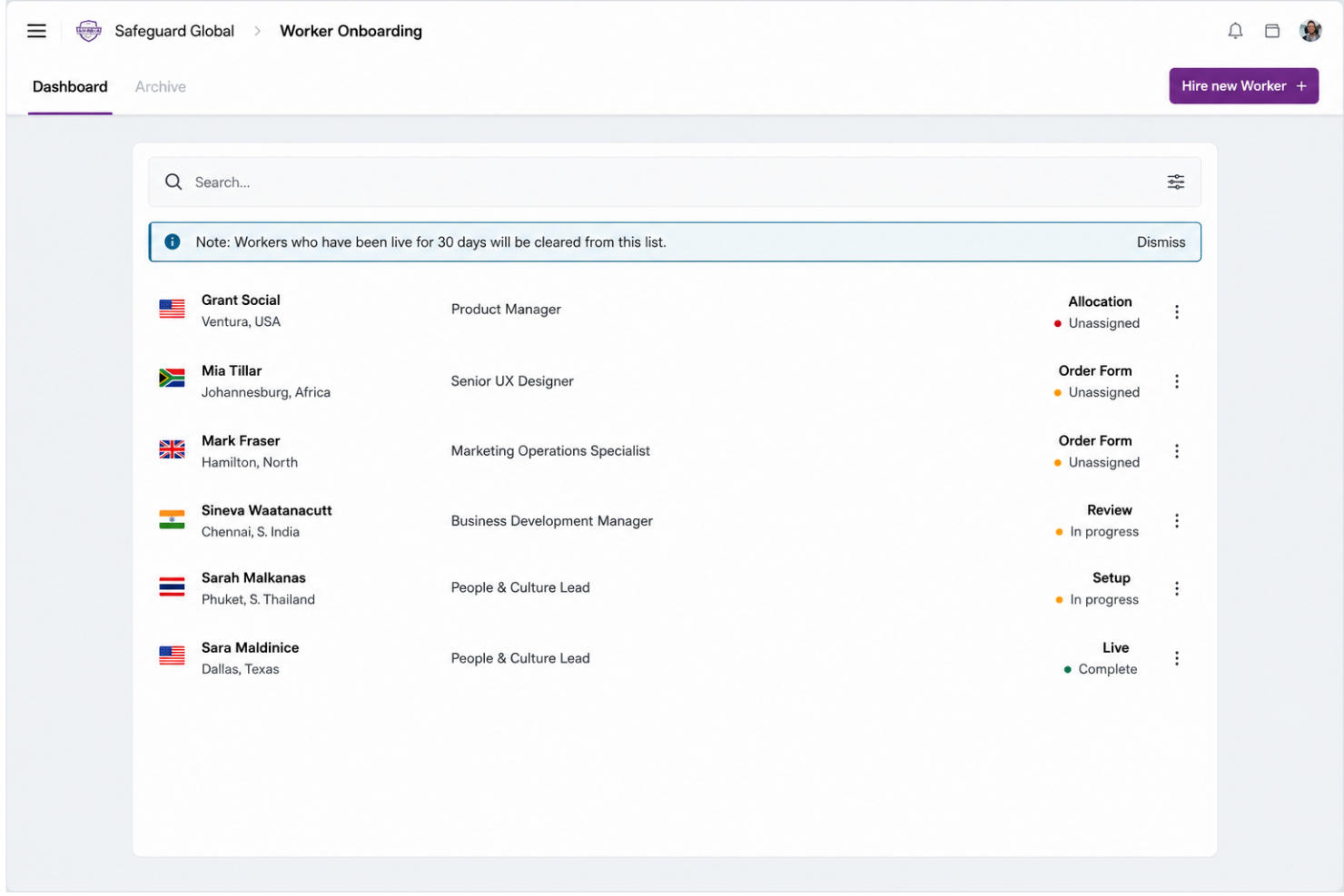Open the search filter sliders icon

coord(1176,182)
